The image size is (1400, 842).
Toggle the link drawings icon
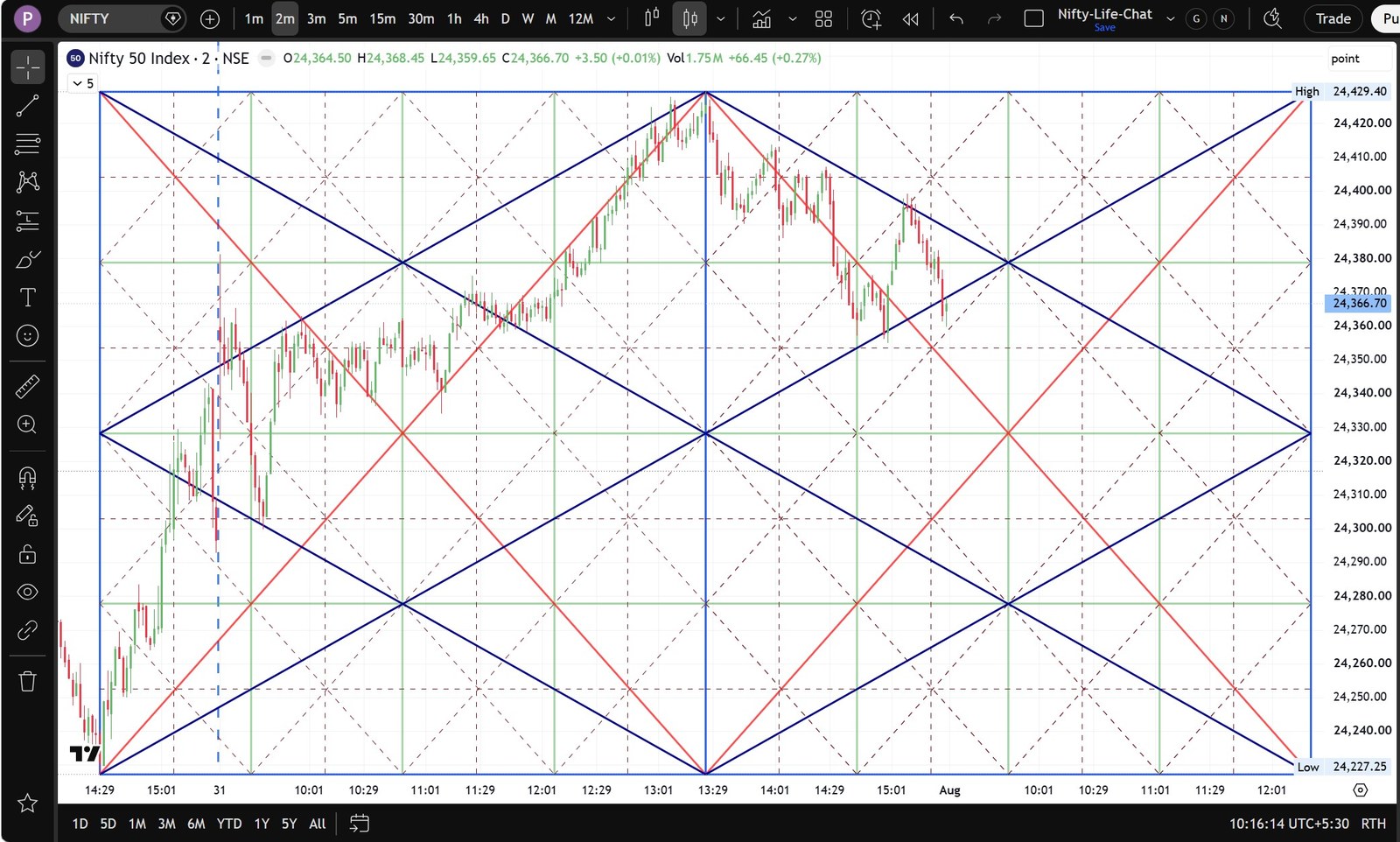27,631
